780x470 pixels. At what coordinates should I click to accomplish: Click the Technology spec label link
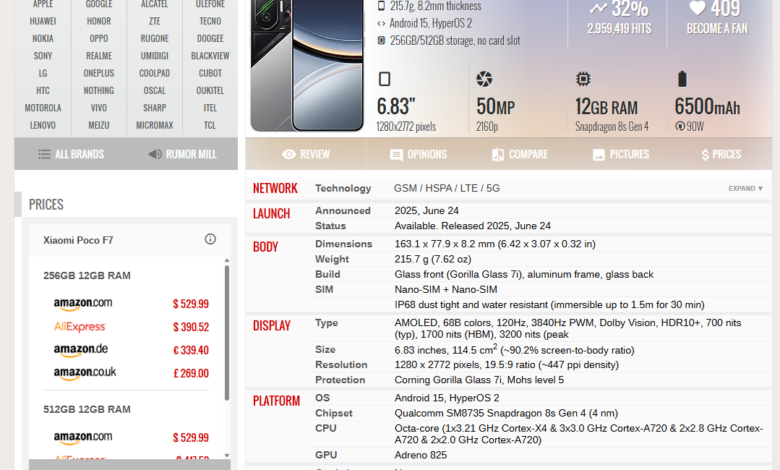click(343, 189)
